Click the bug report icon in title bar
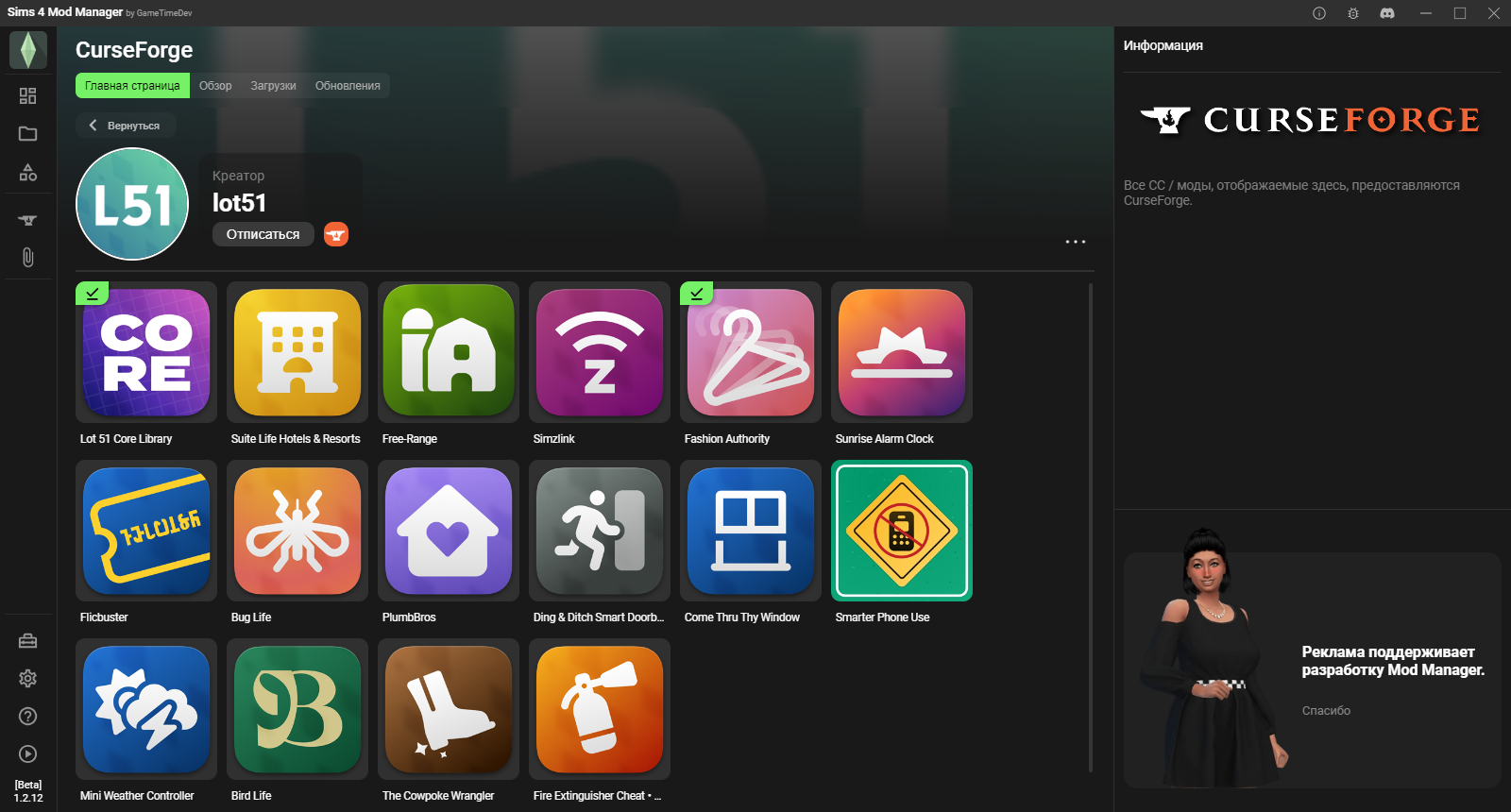1511x812 pixels. 1353,13
